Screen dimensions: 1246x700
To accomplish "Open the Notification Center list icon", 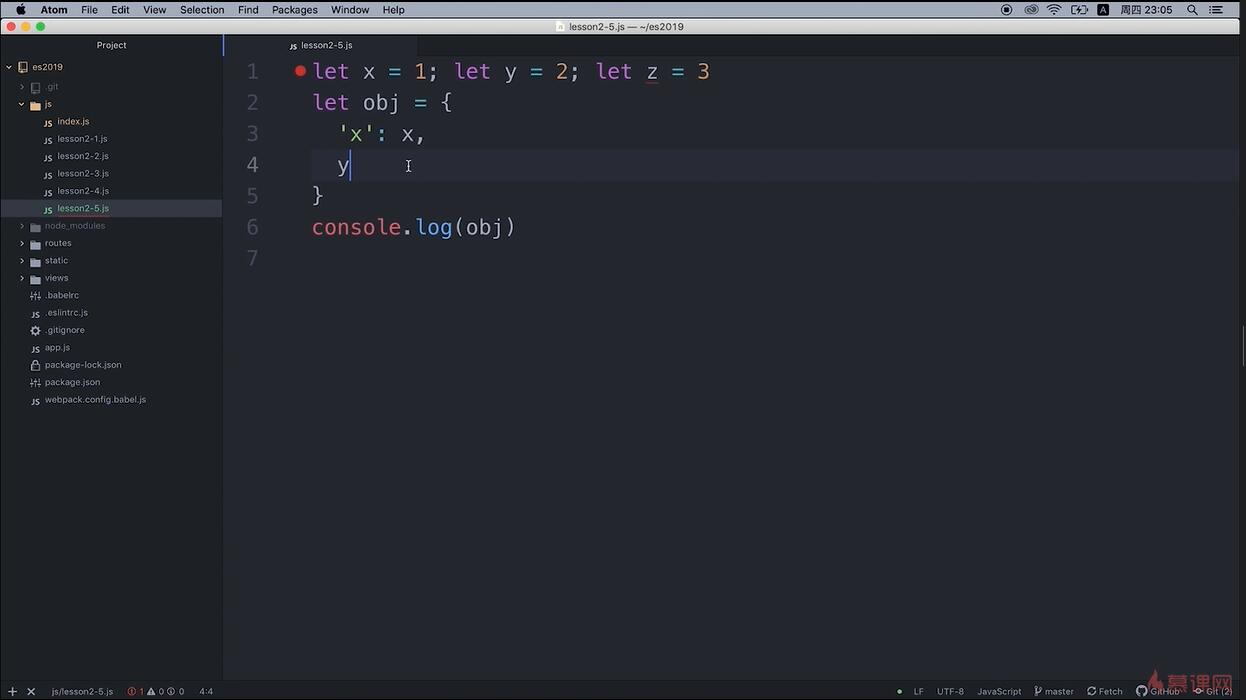I will point(1218,10).
